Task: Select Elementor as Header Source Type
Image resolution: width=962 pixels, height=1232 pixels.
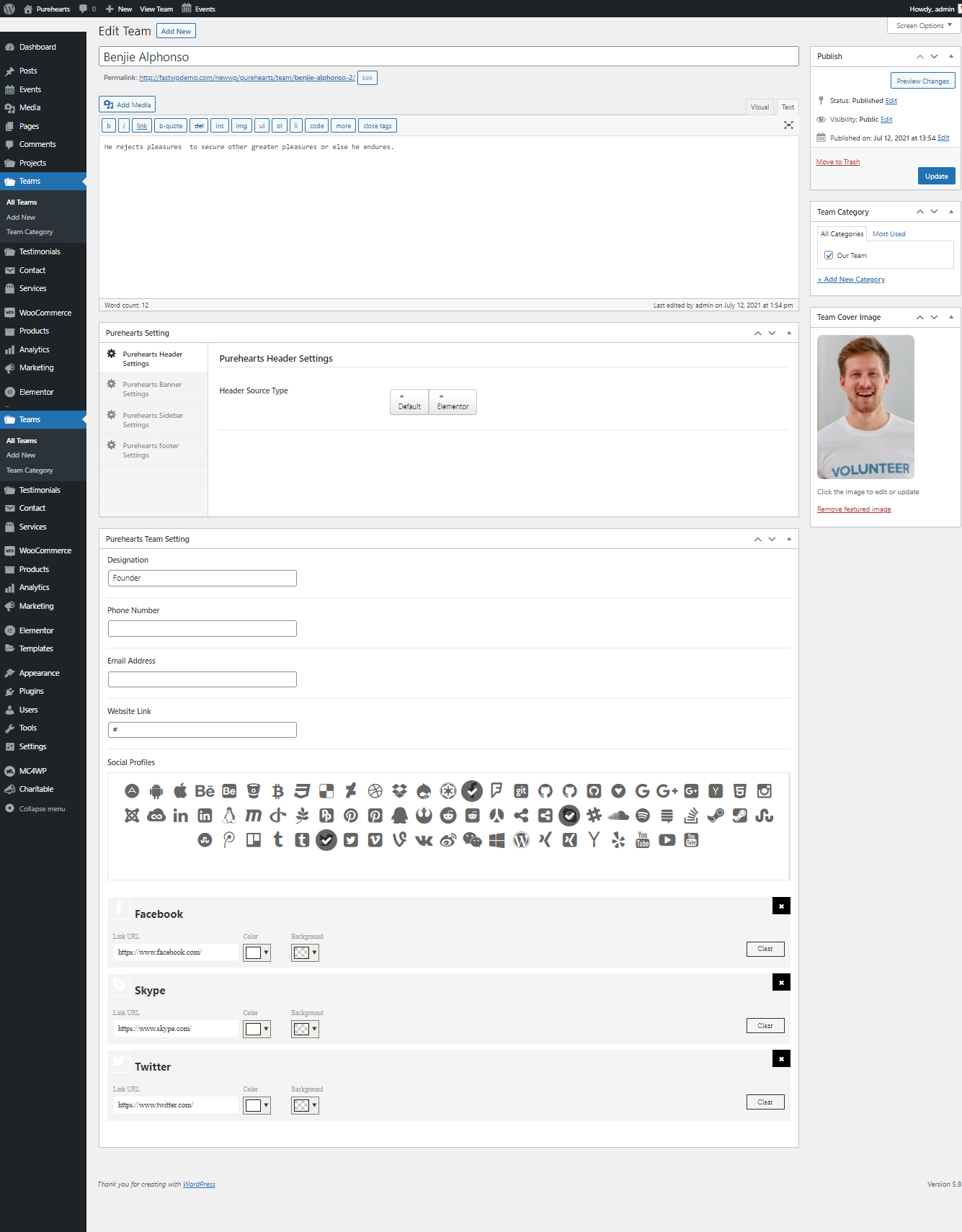Action: click(x=453, y=402)
